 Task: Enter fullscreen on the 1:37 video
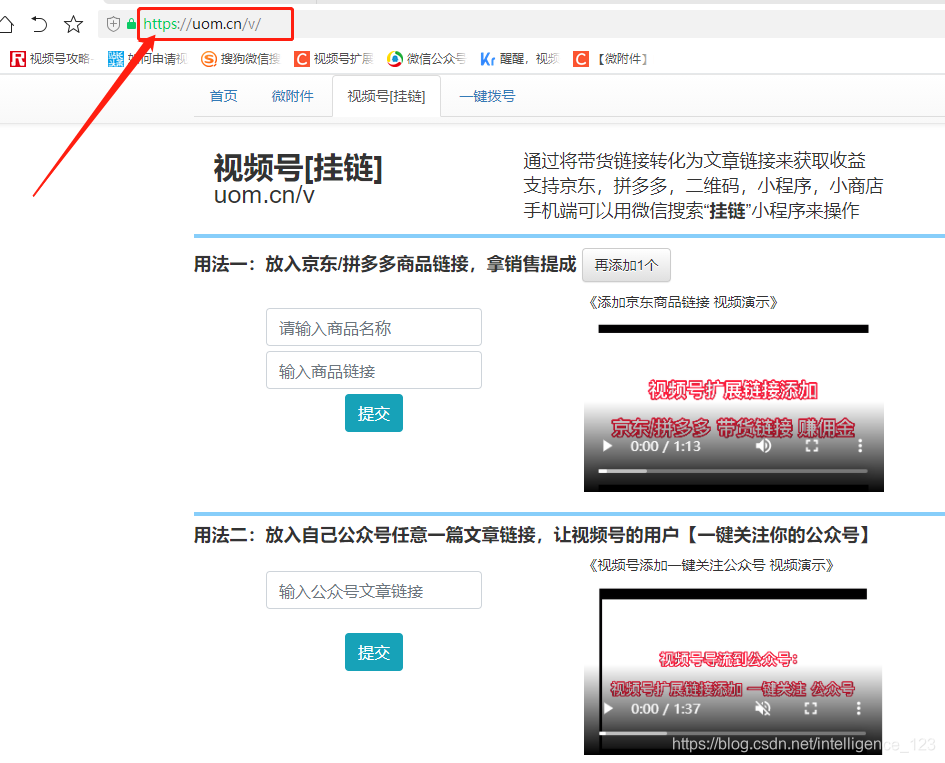point(811,709)
